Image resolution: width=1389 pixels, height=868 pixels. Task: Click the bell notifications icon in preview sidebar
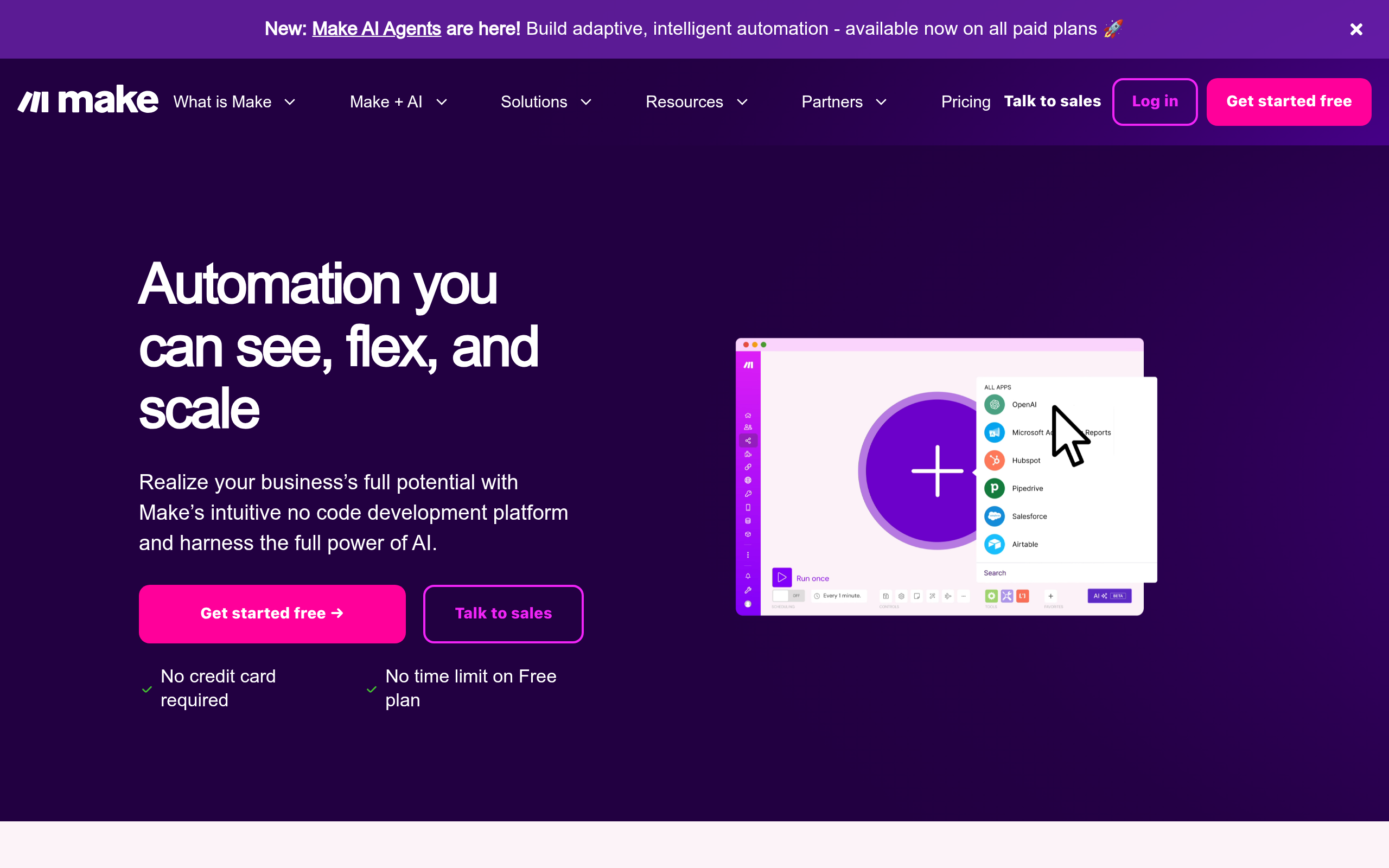(x=748, y=576)
